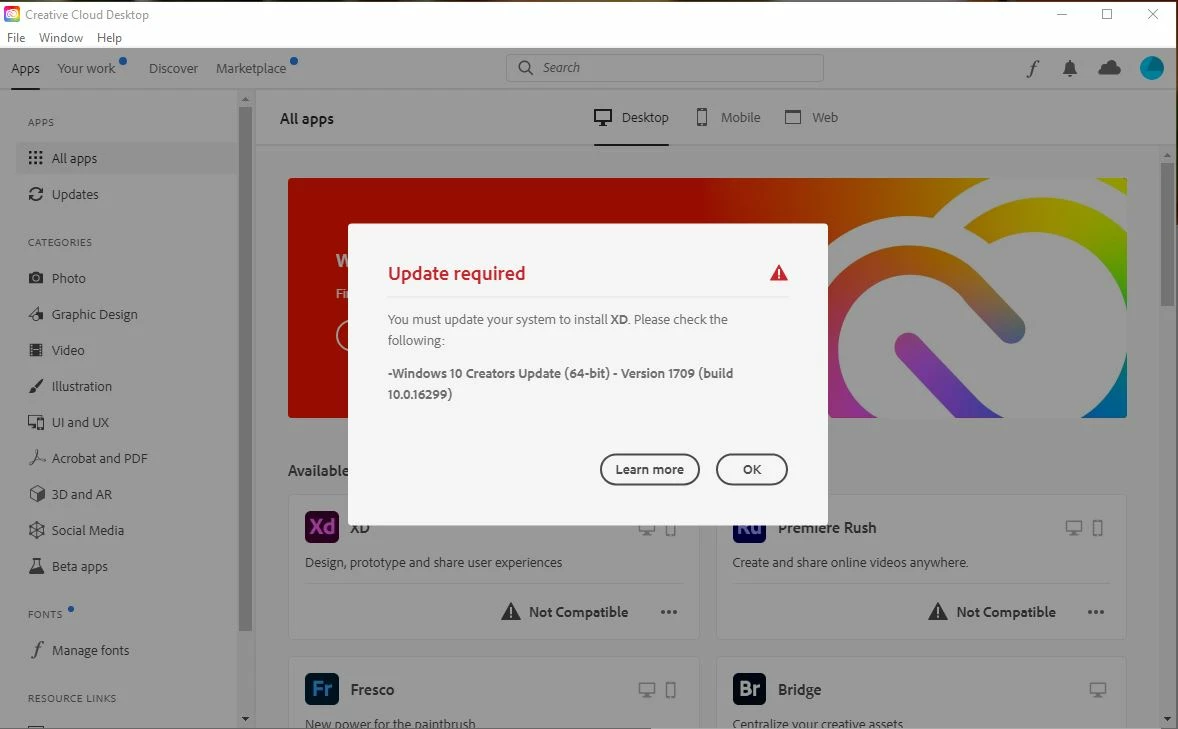This screenshot has height=729, width=1178.
Task: Click the Graphic Design pen icon
Action: [35, 314]
